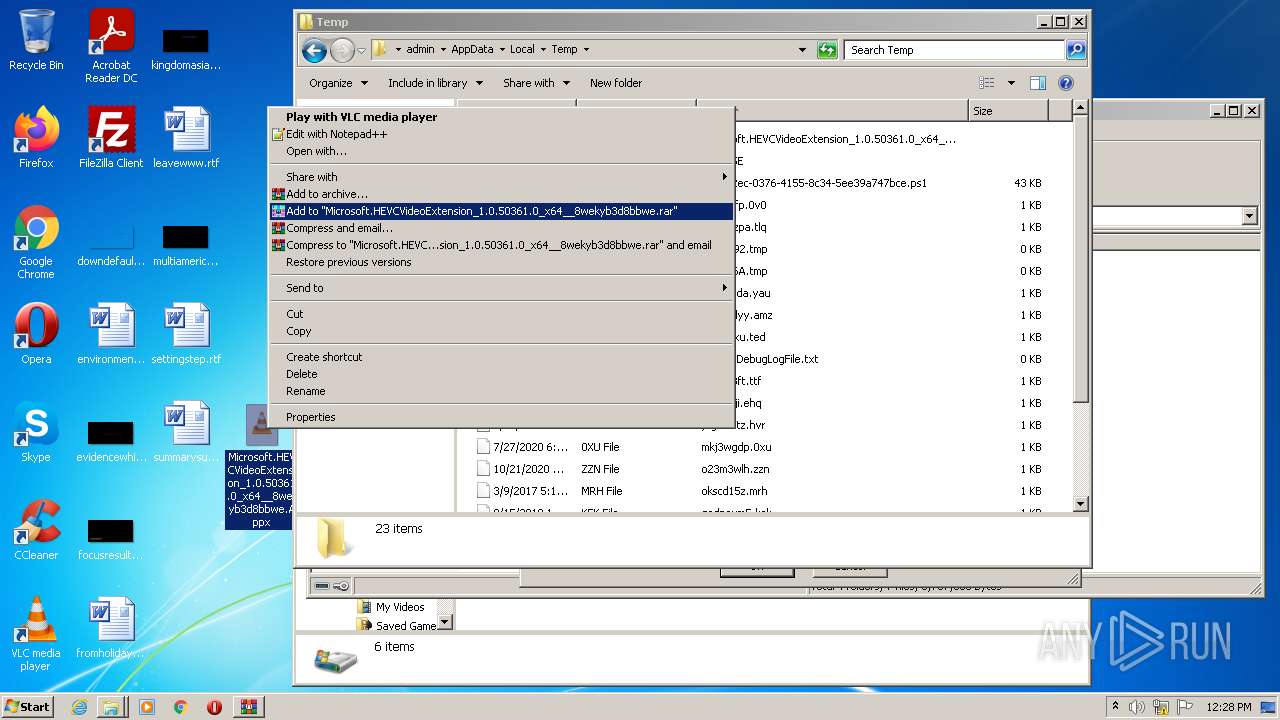The image size is (1280, 720).
Task: Select settingstep.rtf document icon
Action: 186,333
